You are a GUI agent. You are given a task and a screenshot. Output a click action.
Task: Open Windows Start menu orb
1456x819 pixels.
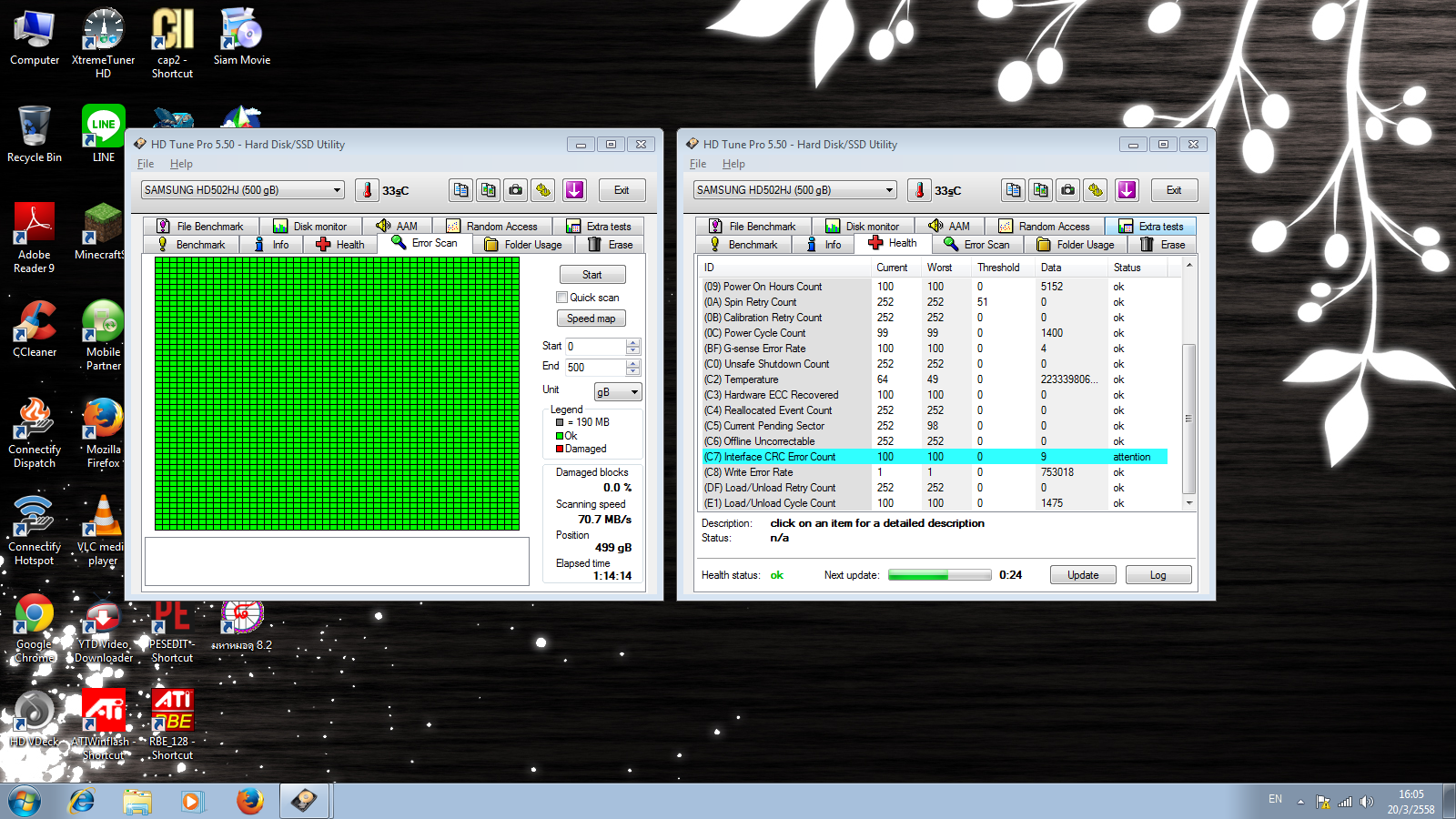tap(25, 801)
